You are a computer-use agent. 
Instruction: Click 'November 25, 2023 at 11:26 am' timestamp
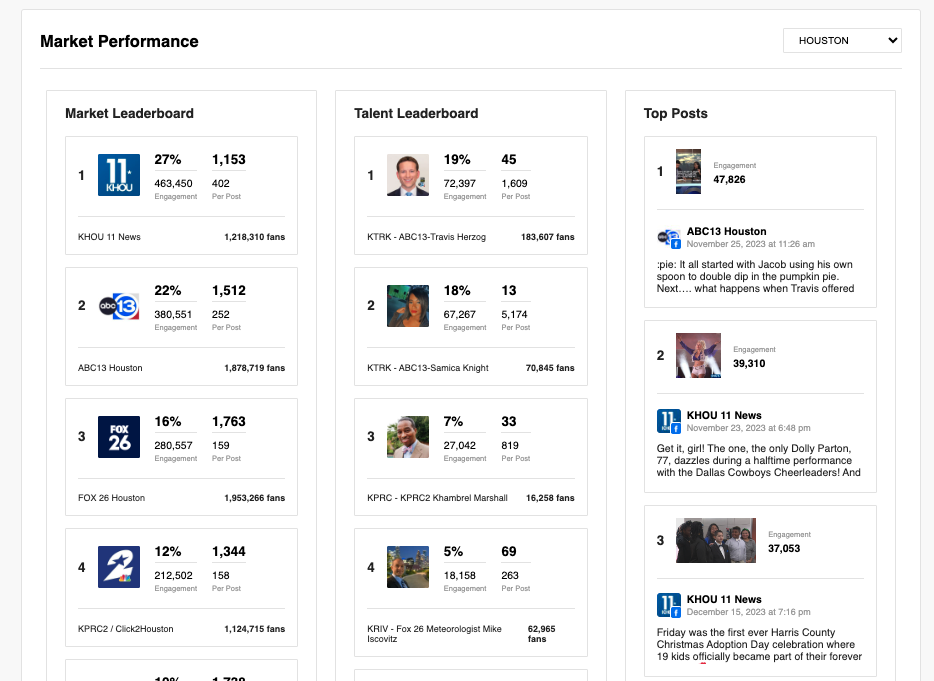(751, 244)
